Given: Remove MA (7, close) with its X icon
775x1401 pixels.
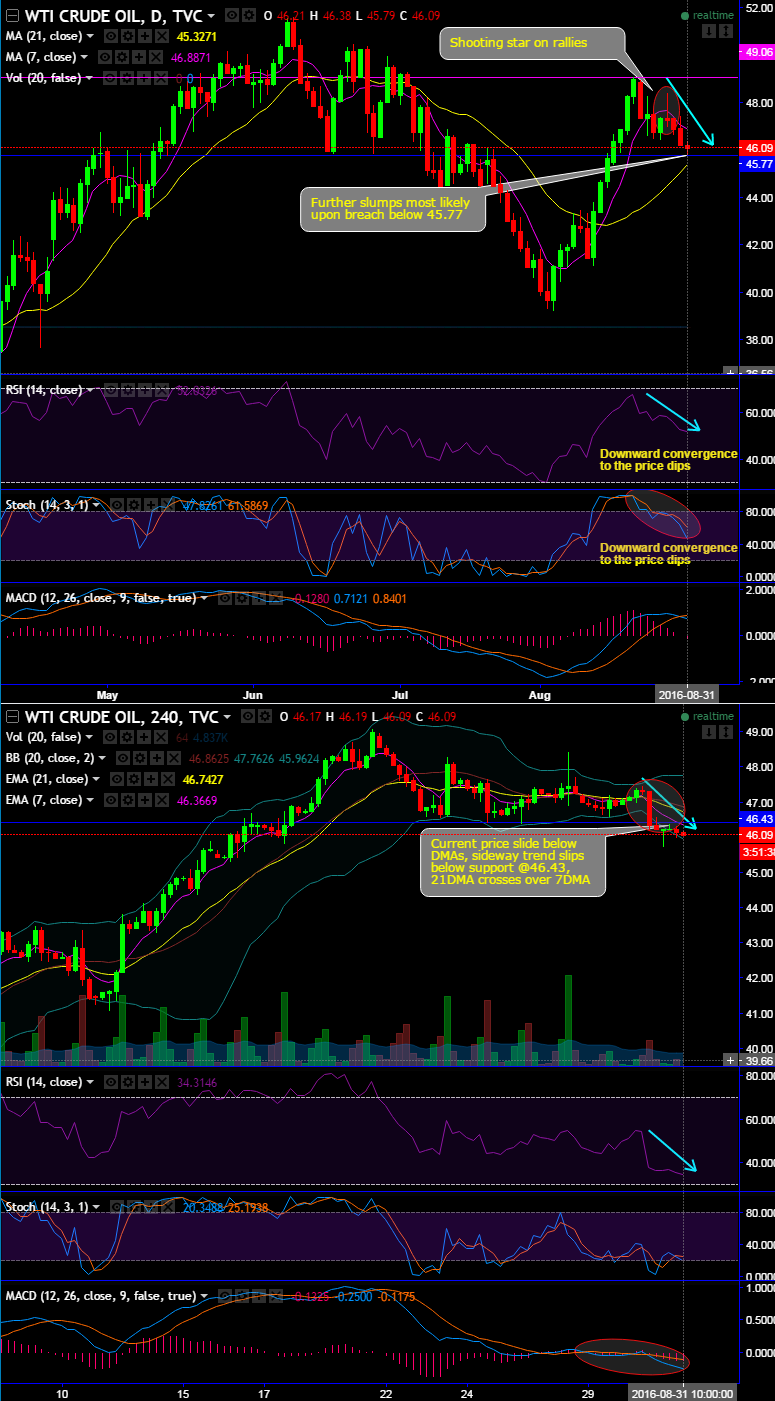Looking at the screenshot, I should coord(154,57).
